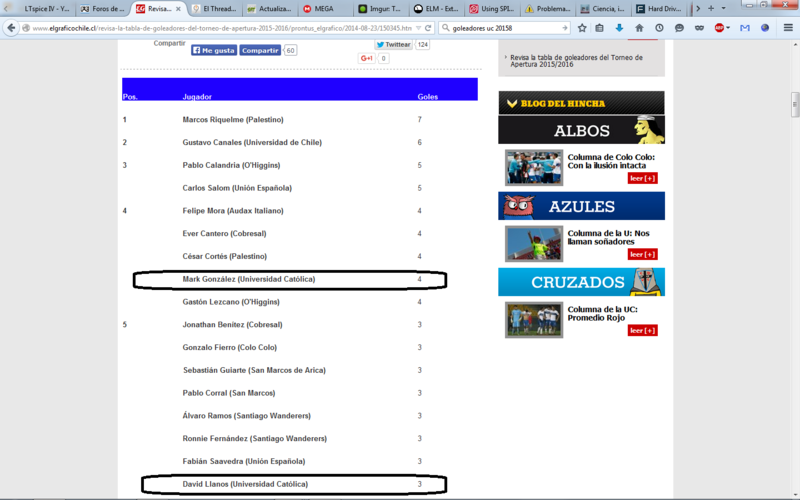
Task: Click the vertical scrollbar thumb
Action: pos(795,105)
